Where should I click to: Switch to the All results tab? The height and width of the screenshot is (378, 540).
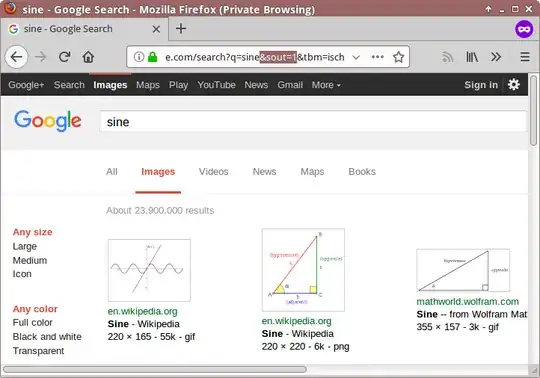pyautogui.click(x=112, y=171)
